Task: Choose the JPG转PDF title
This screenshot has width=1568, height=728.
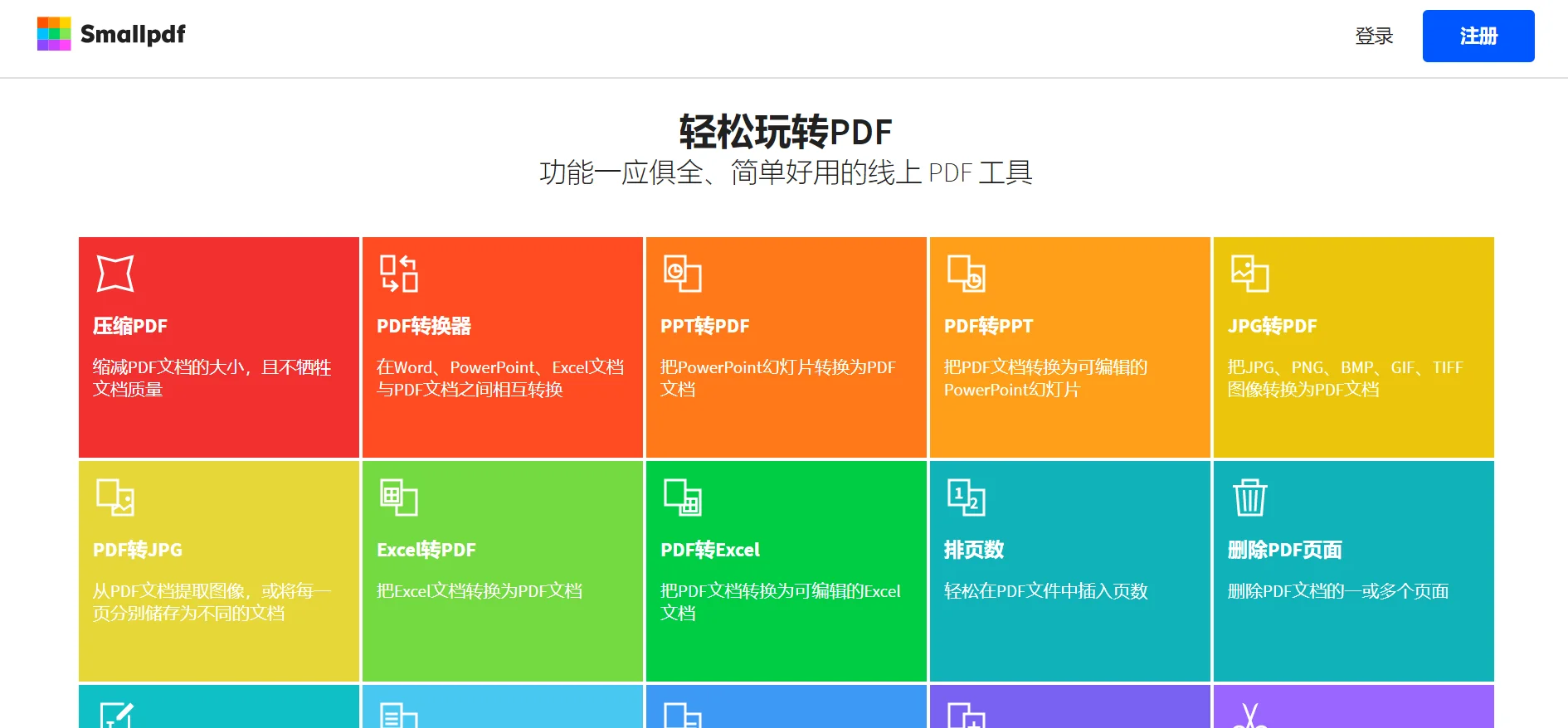Action: click(x=1273, y=326)
